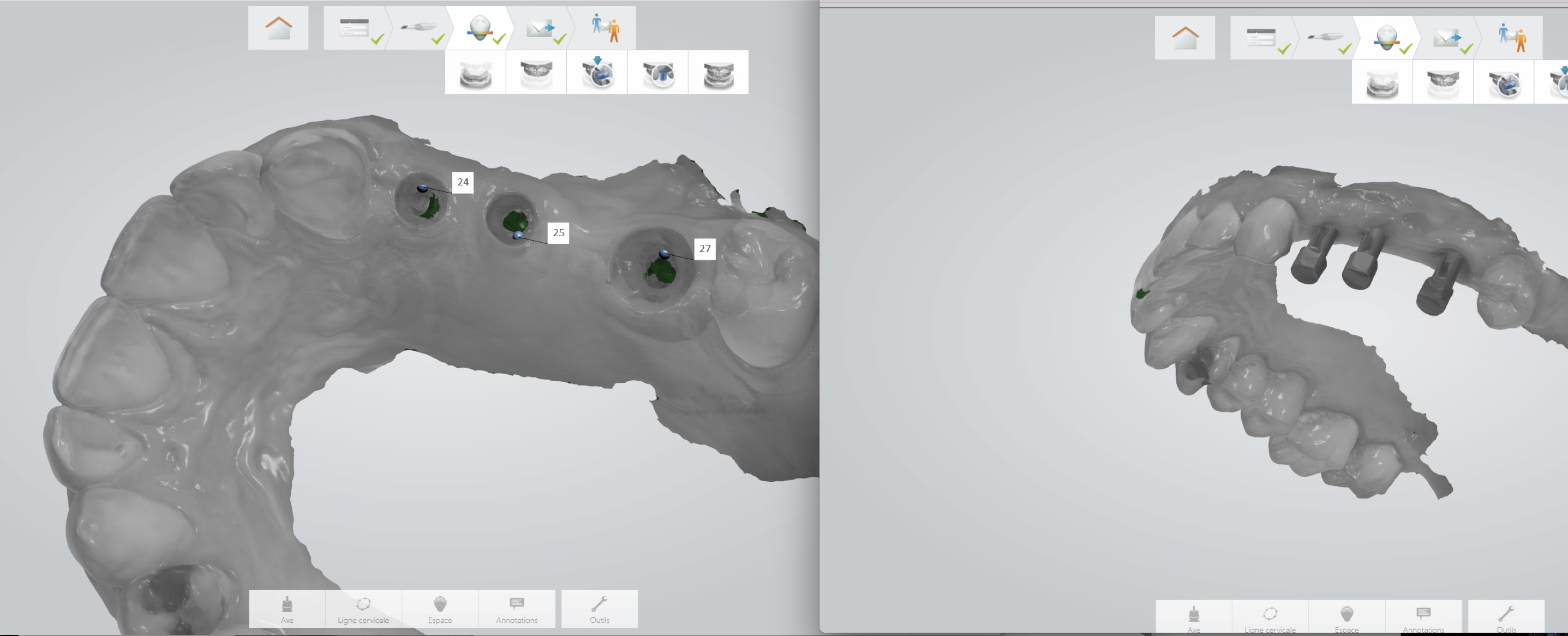Expand the Outils menu in left window
1568x636 pixels.
pos(600,609)
